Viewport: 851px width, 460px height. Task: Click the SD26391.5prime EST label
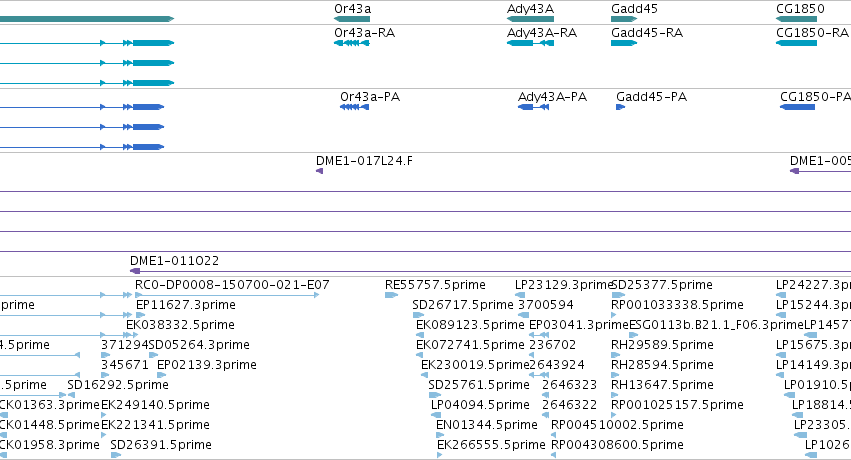(x=161, y=445)
